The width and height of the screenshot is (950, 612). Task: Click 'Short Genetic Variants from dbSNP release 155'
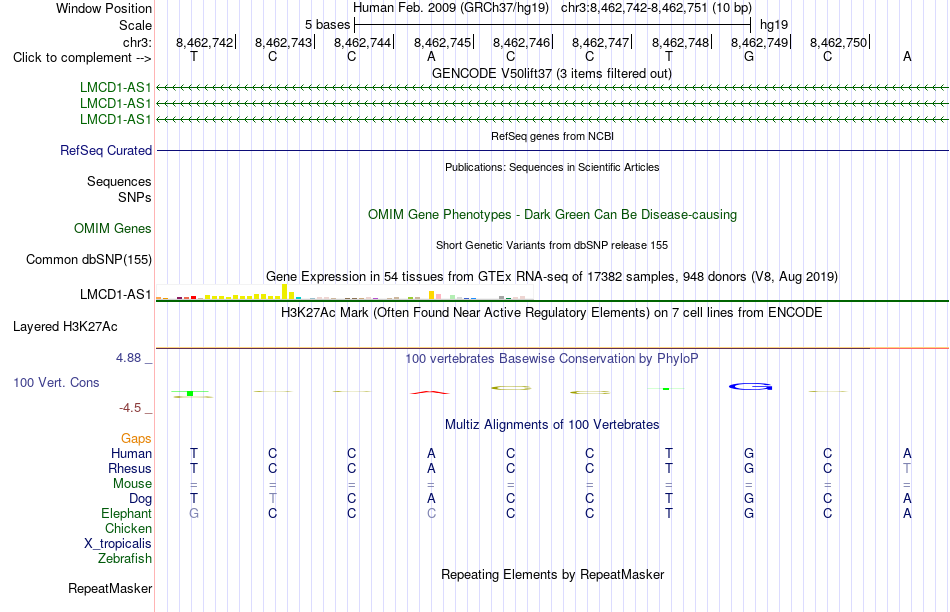(x=552, y=245)
